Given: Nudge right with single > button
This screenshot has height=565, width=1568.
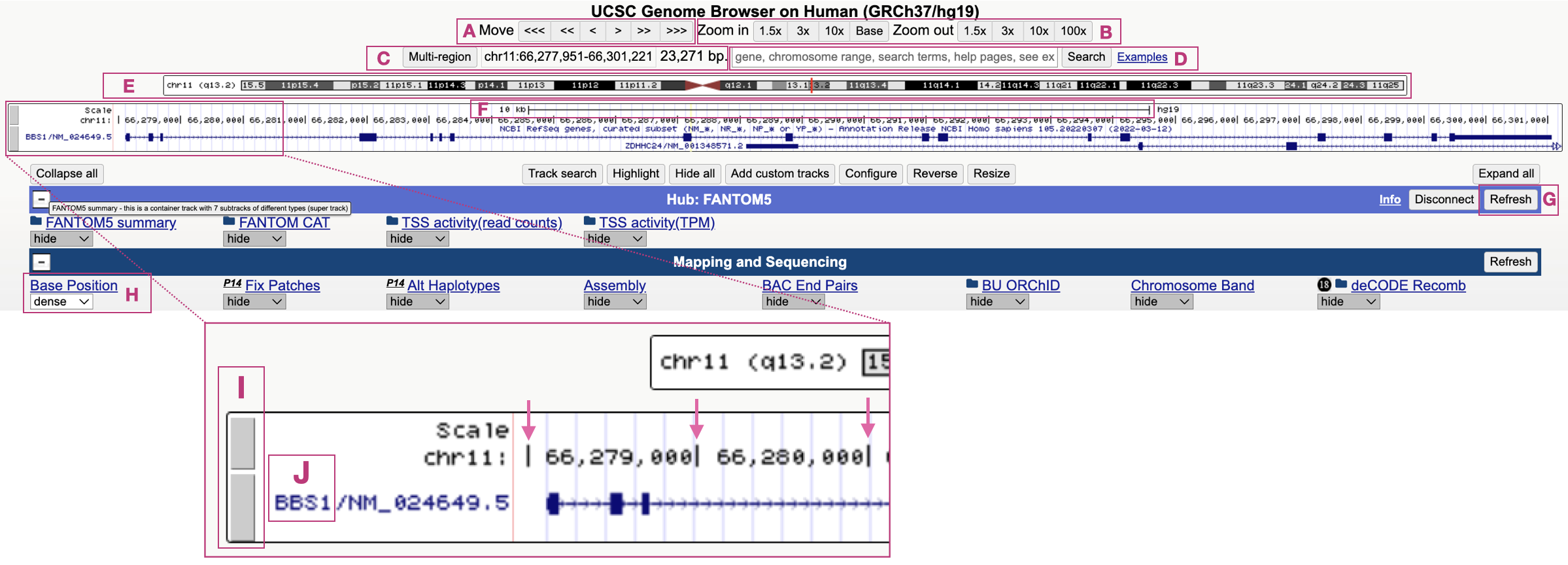Looking at the screenshot, I should [618, 31].
